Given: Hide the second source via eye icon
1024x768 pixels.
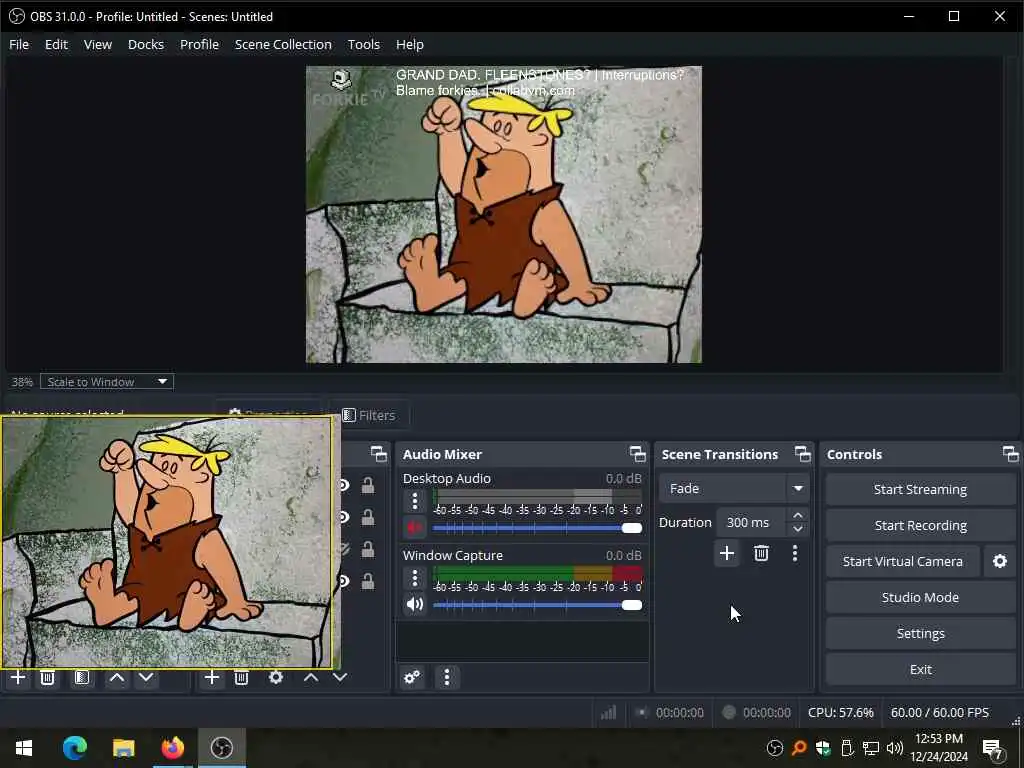Looking at the screenshot, I should click(344, 517).
